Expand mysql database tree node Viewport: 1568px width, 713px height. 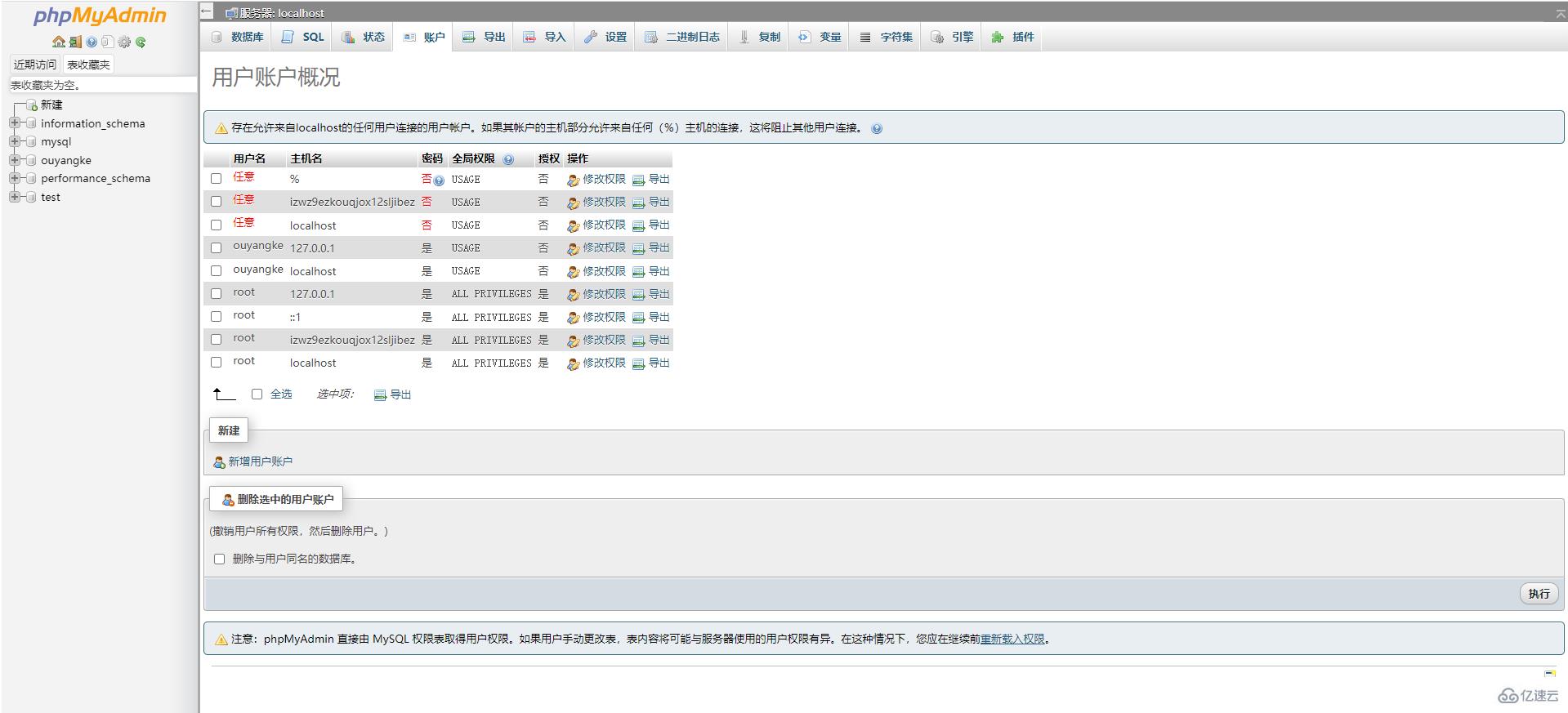pos(14,141)
